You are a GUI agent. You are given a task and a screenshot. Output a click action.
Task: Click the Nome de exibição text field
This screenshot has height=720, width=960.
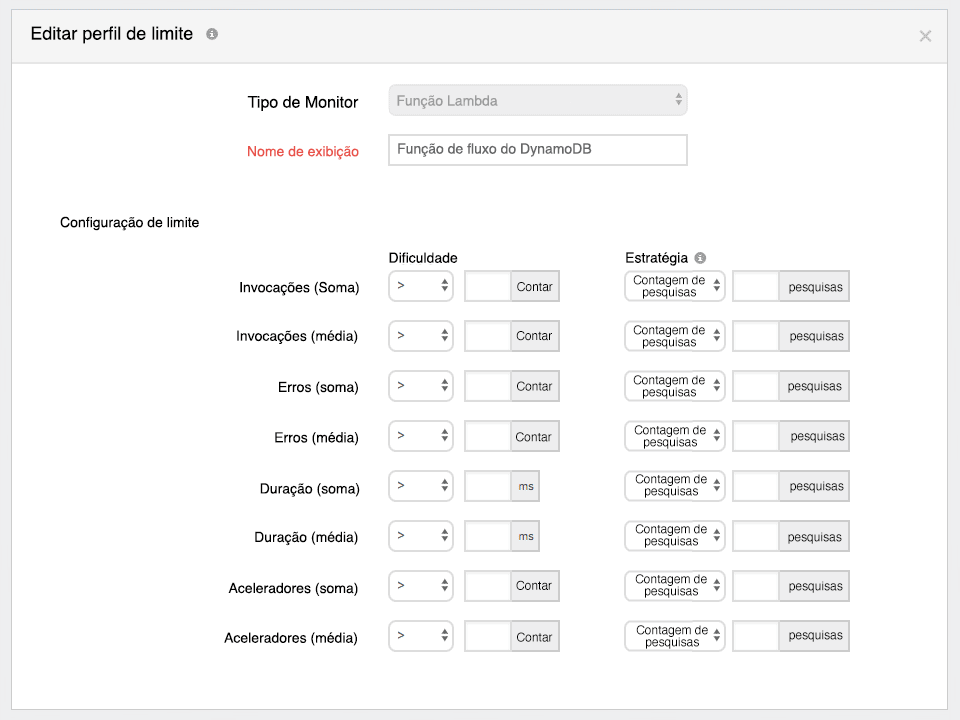(x=537, y=150)
